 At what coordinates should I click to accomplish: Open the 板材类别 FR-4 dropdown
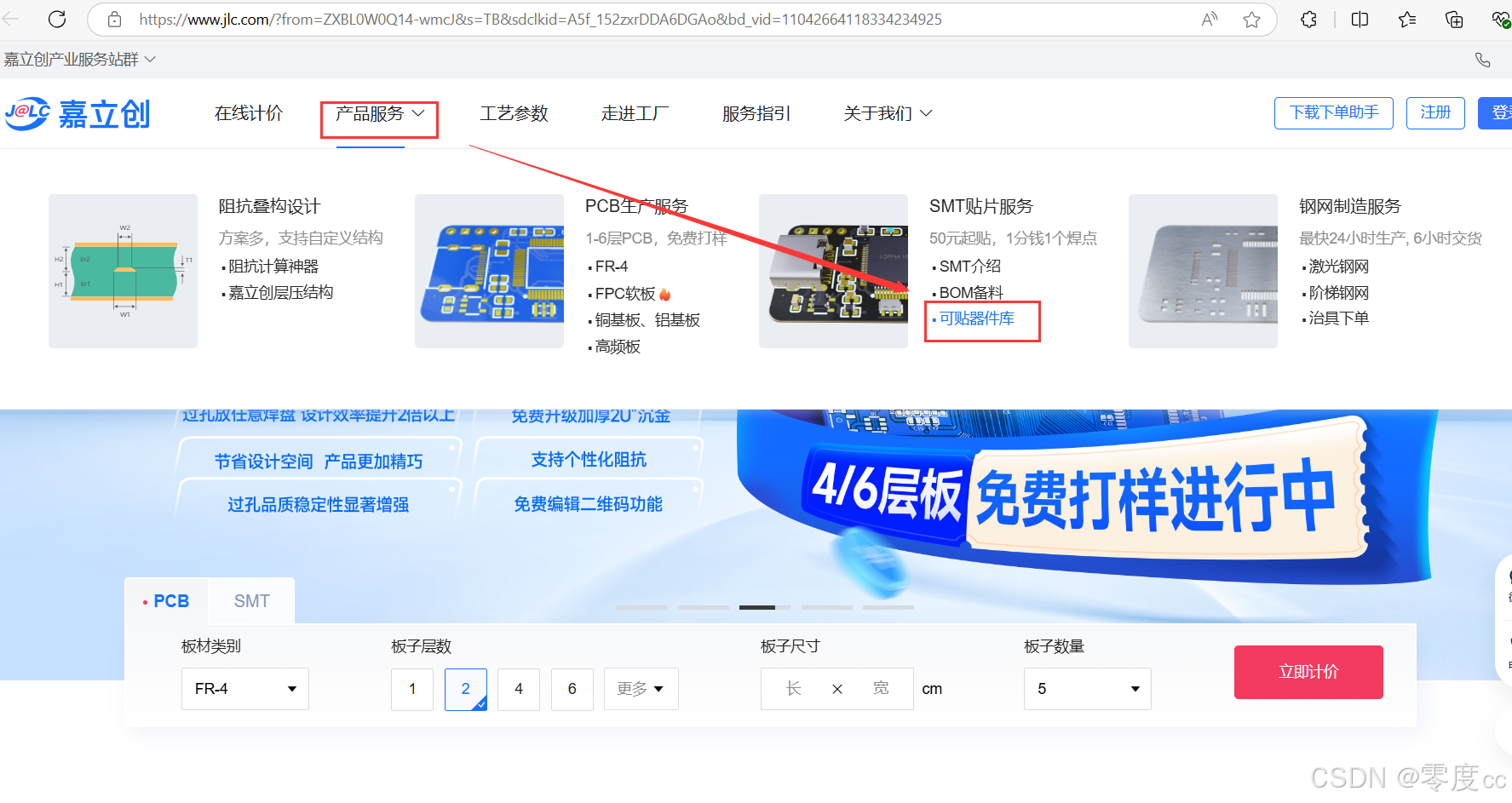pos(245,689)
